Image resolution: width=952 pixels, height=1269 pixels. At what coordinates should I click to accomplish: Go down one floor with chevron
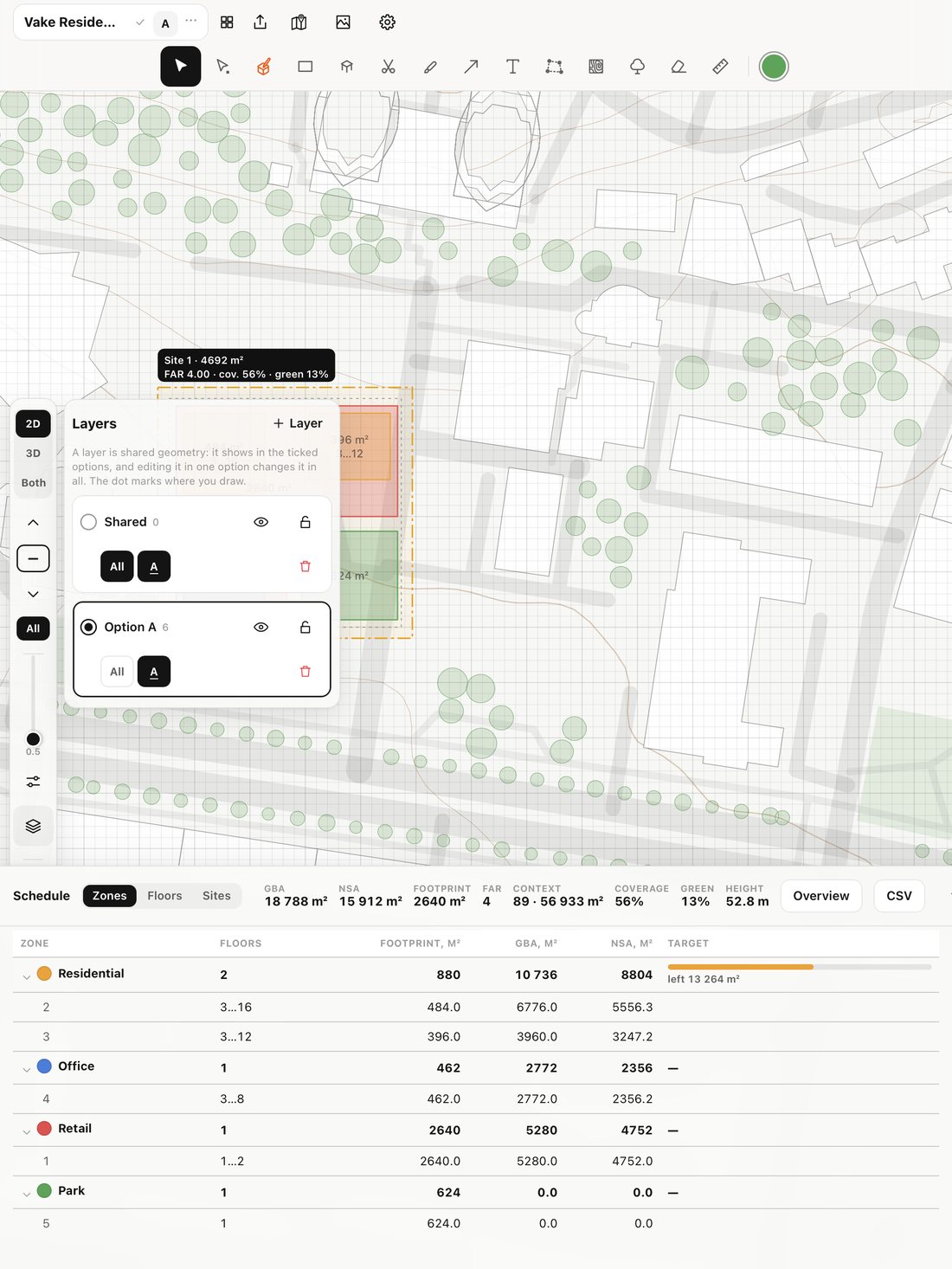[33, 595]
